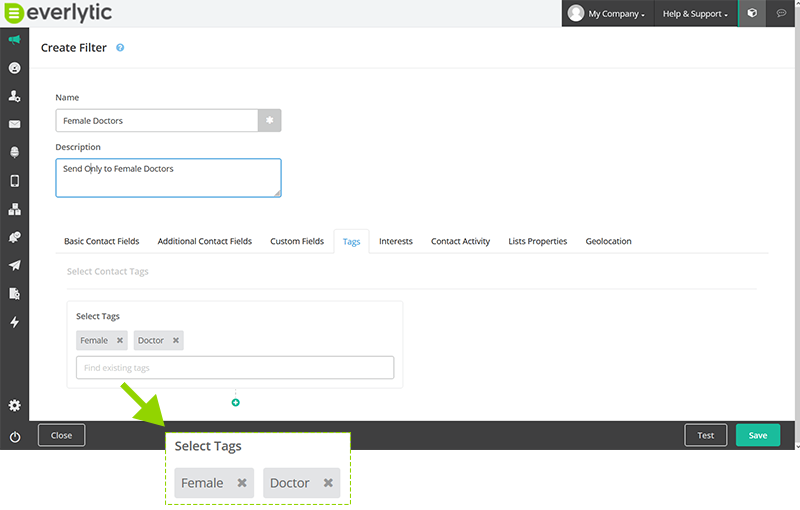Open the megaphone campaigns sidebar icon
The height and width of the screenshot is (510, 800).
[14, 40]
